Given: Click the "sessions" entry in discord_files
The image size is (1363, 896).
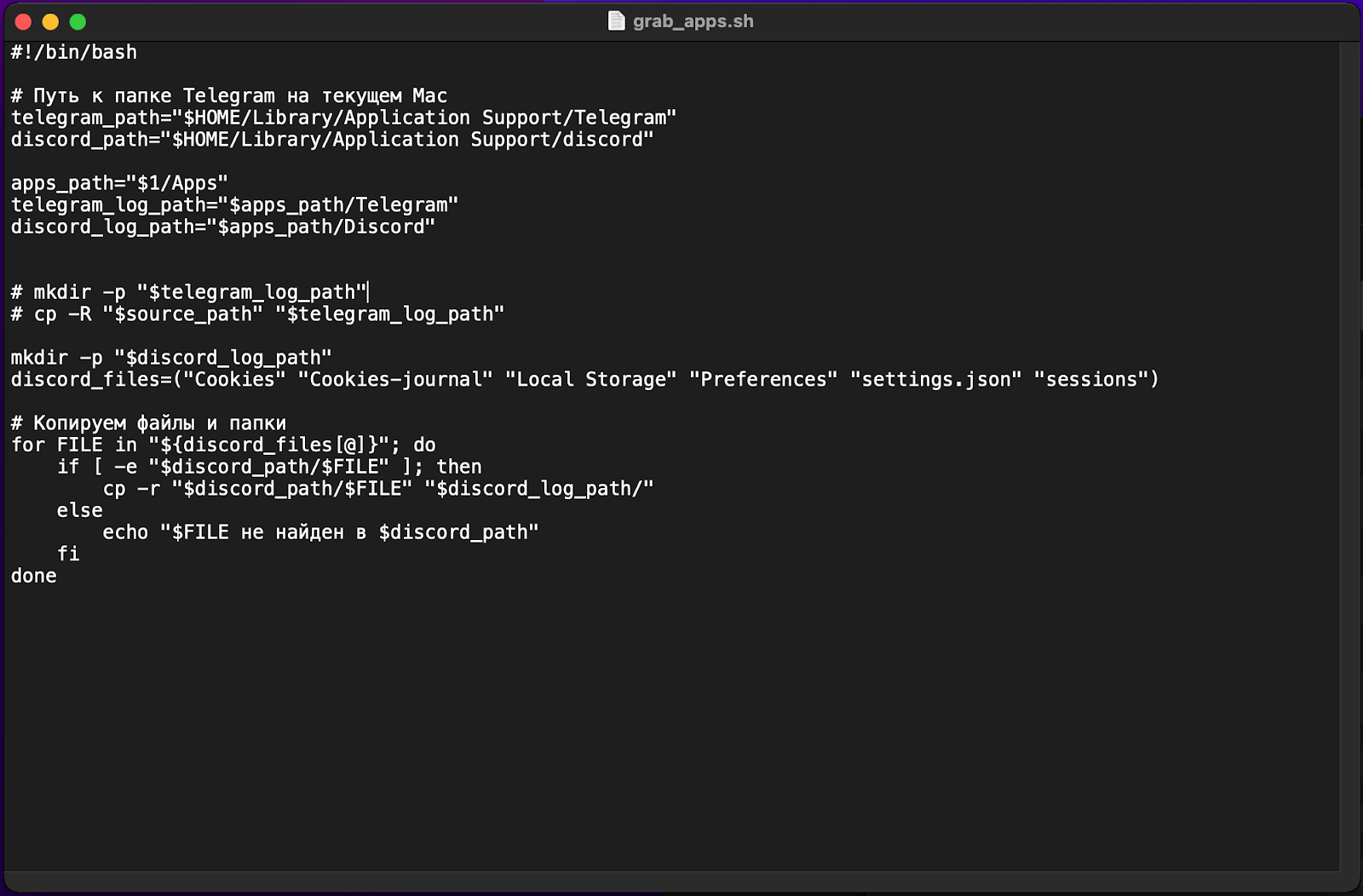Looking at the screenshot, I should (1091, 380).
